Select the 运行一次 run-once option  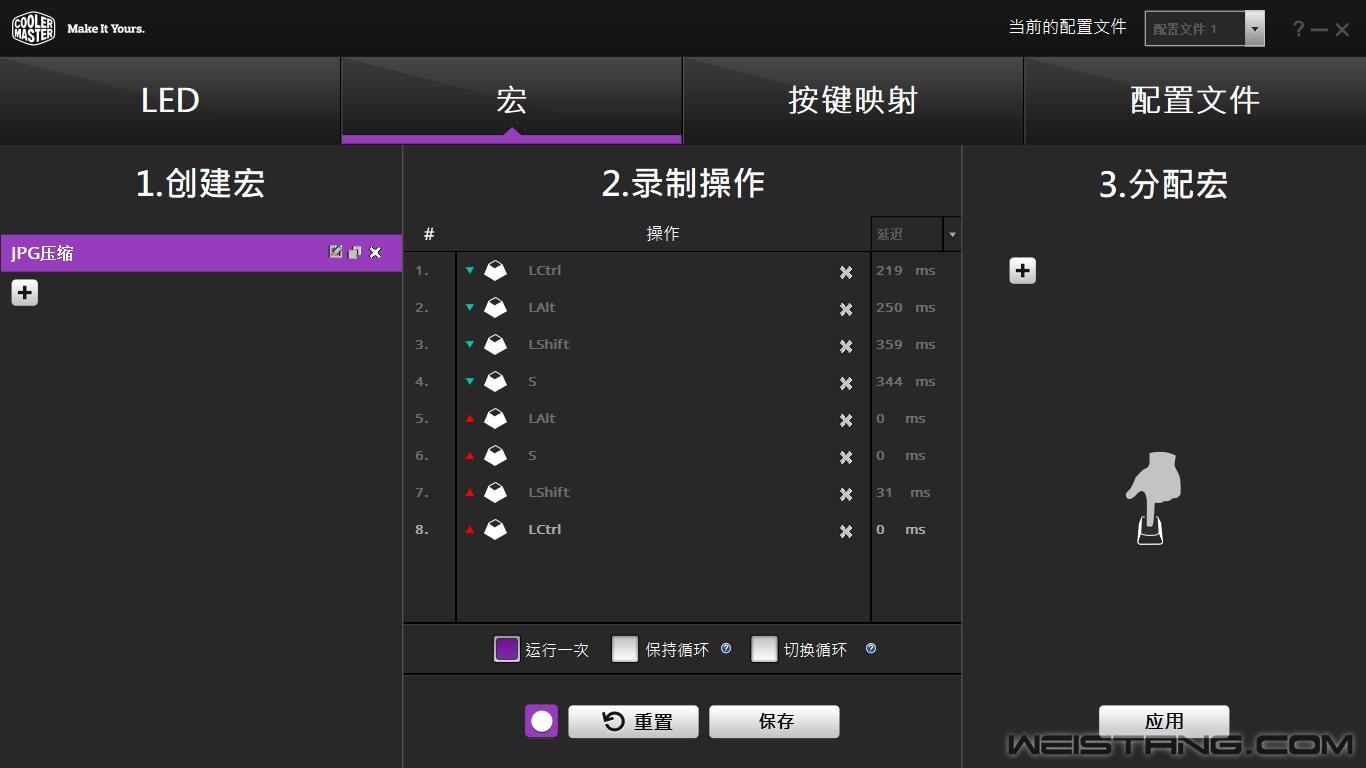pos(507,649)
